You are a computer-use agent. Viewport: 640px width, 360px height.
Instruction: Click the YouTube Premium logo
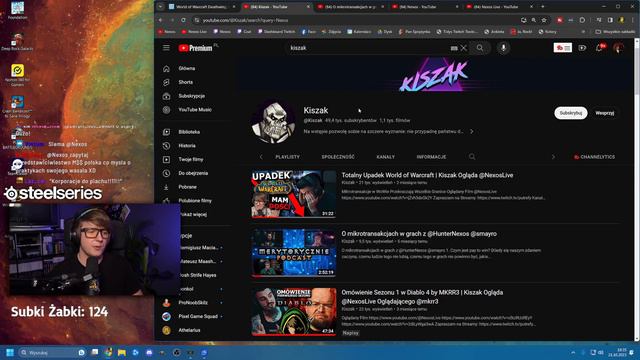point(196,48)
